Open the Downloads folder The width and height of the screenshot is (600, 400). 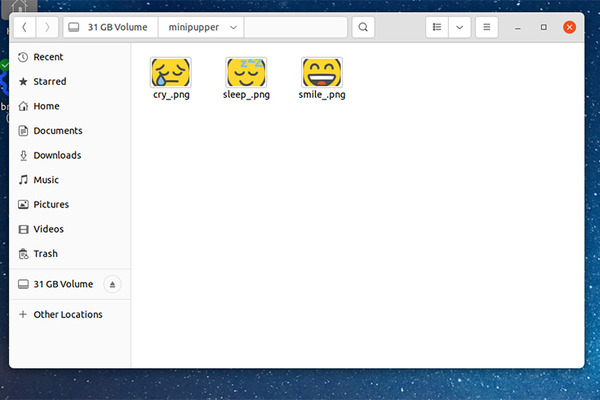tap(57, 155)
